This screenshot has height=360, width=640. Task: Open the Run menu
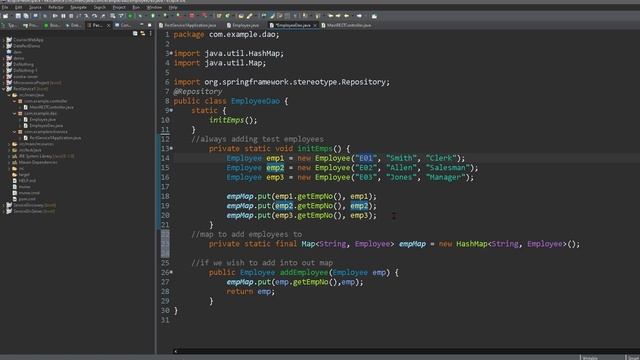tap(136, 7)
